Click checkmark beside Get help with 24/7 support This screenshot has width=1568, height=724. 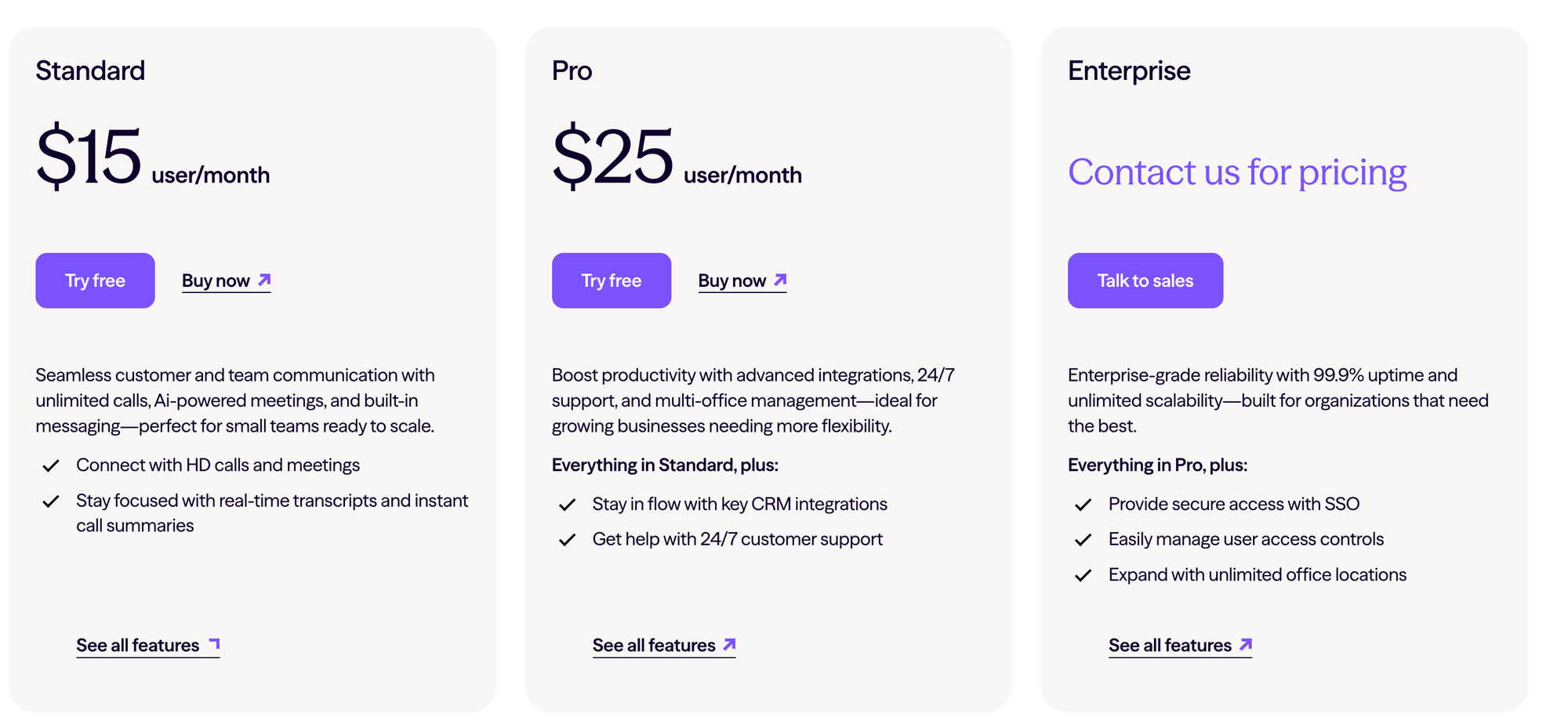click(567, 541)
